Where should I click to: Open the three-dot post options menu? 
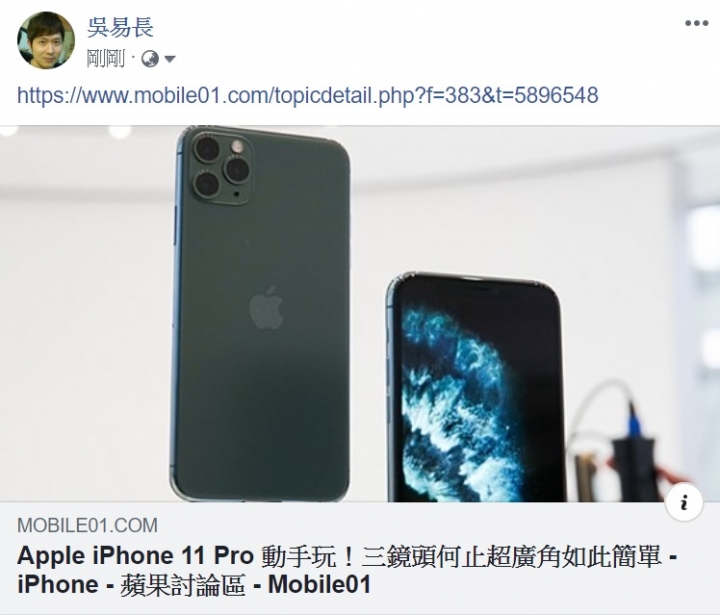(696, 23)
